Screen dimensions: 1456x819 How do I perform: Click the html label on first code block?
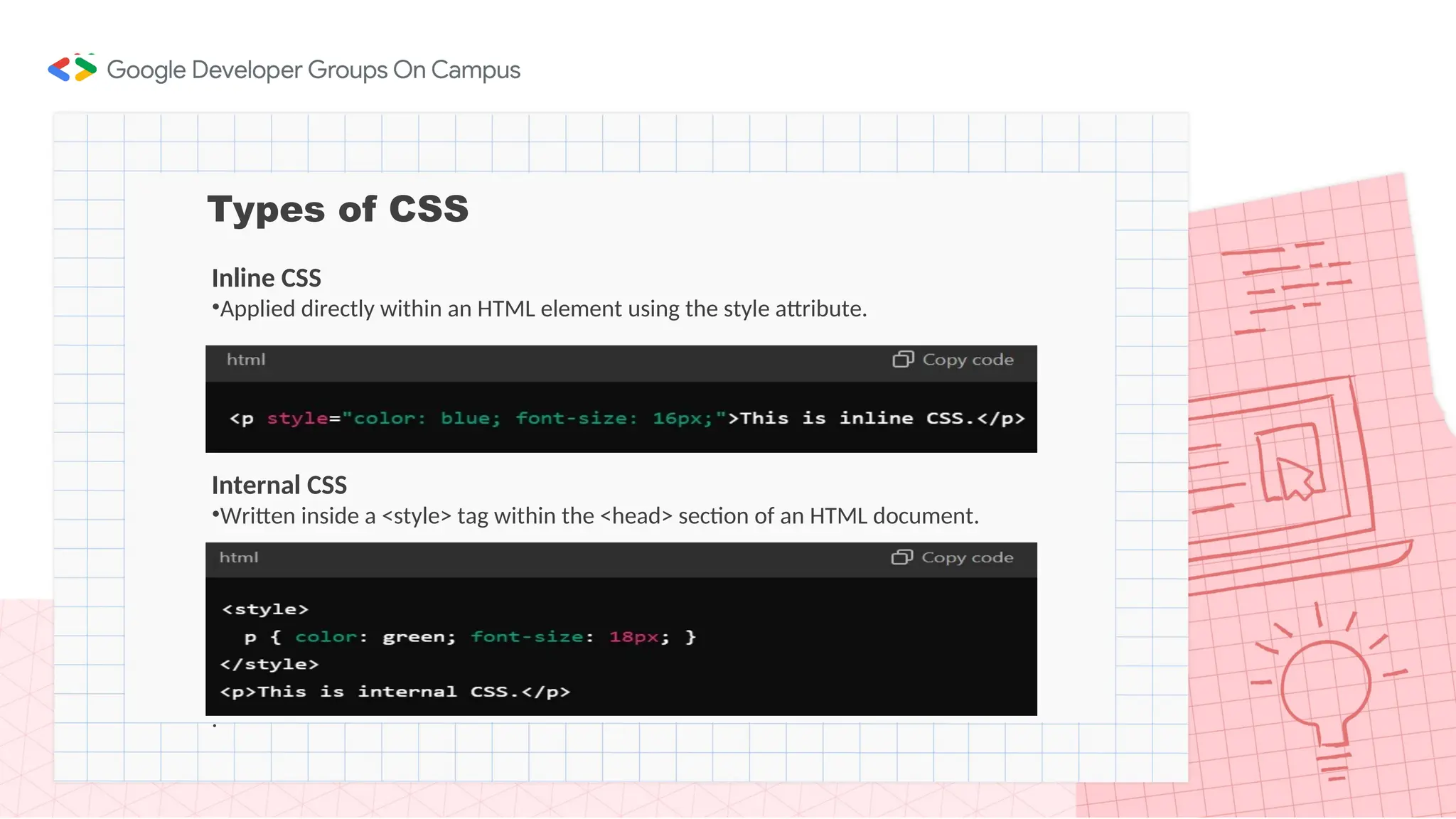click(246, 360)
